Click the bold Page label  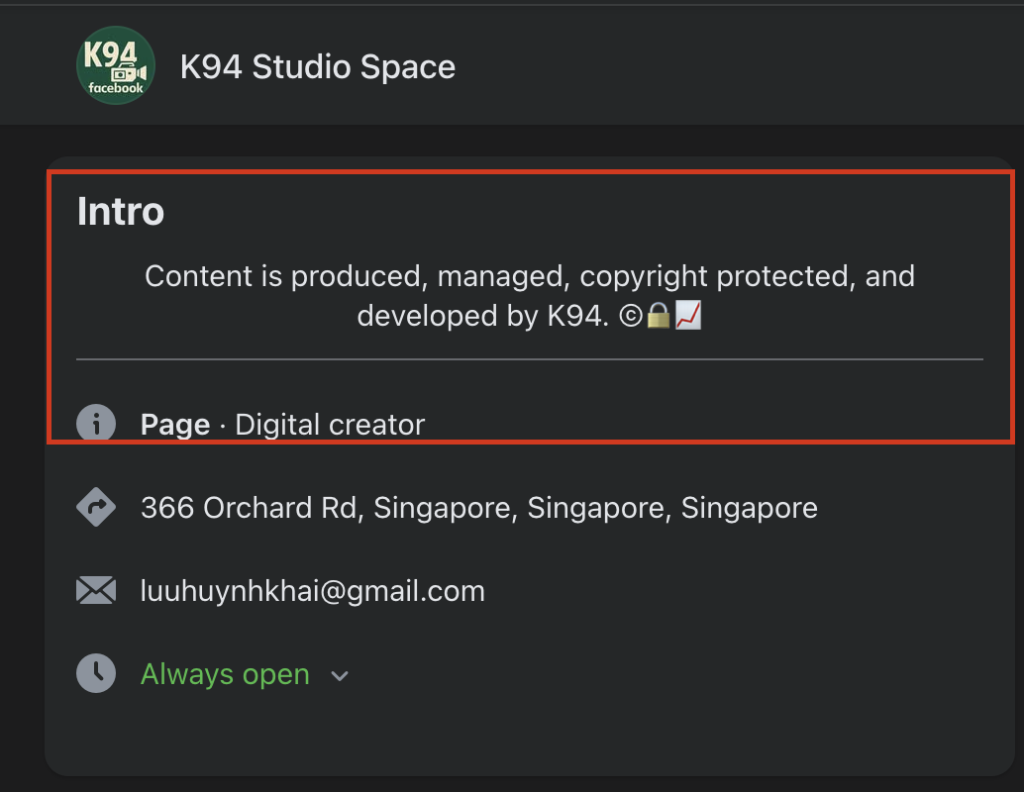point(175,425)
